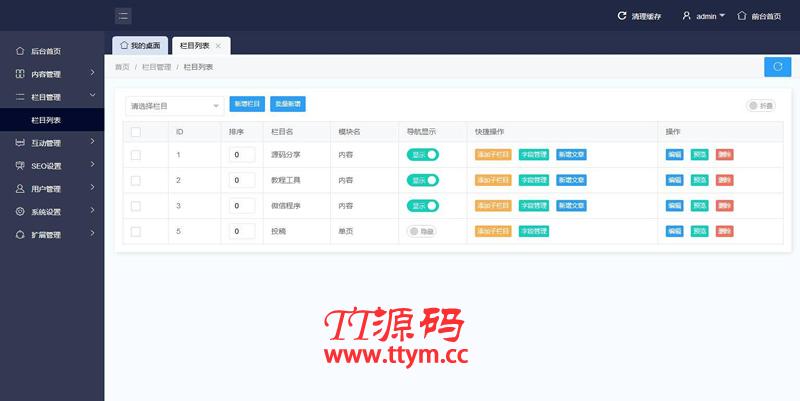Image resolution: width=800 pixels, height=401 pixels.
Task: Click the blue refresh button
Action: (778, 67)
